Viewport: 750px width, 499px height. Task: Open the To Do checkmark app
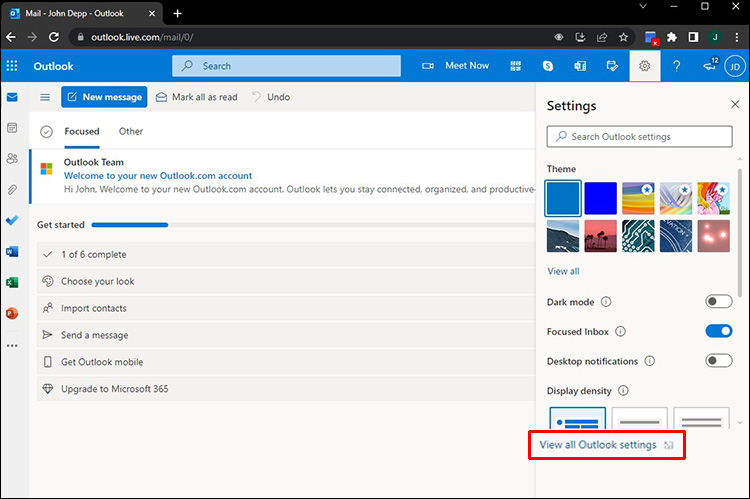[12, 220]
